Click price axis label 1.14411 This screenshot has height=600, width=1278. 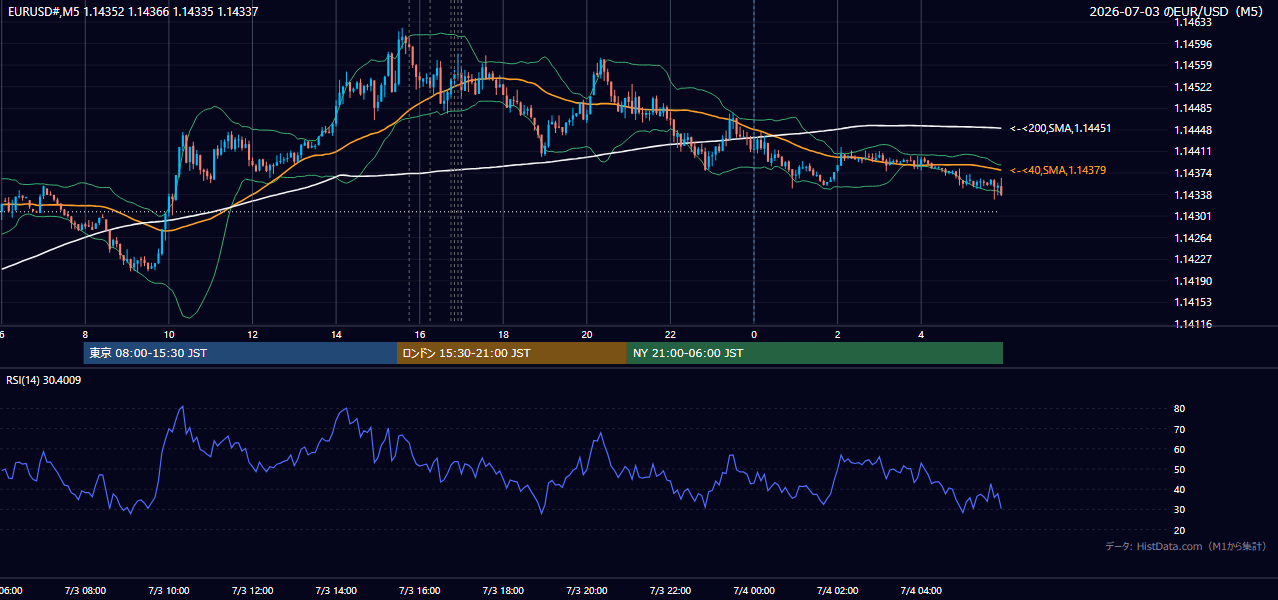pyautogui.click(x=1195, y=151)
